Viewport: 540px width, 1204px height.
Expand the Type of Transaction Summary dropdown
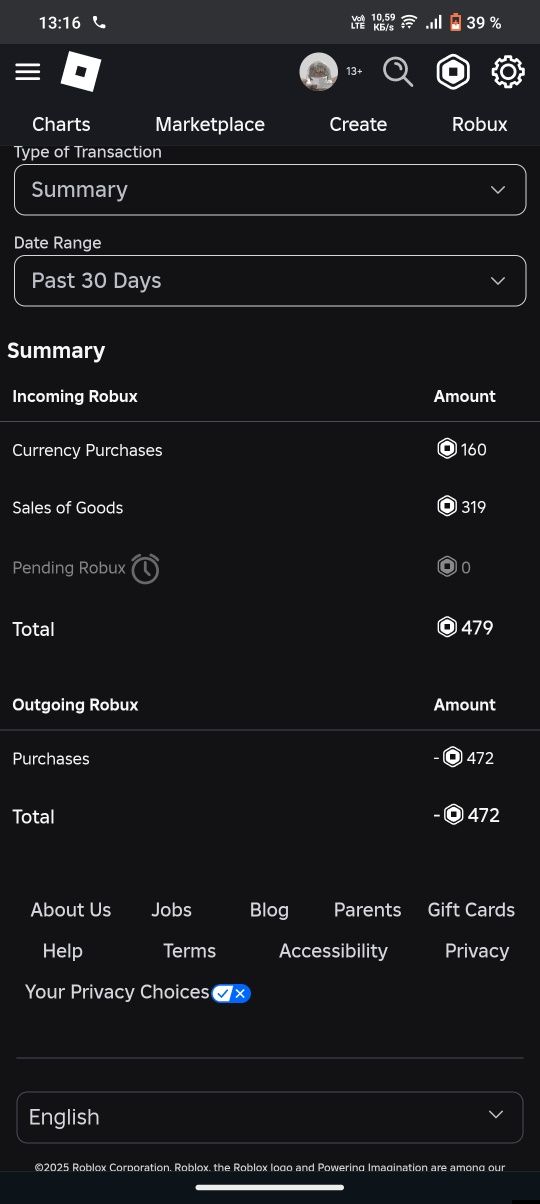click(270, 190)
